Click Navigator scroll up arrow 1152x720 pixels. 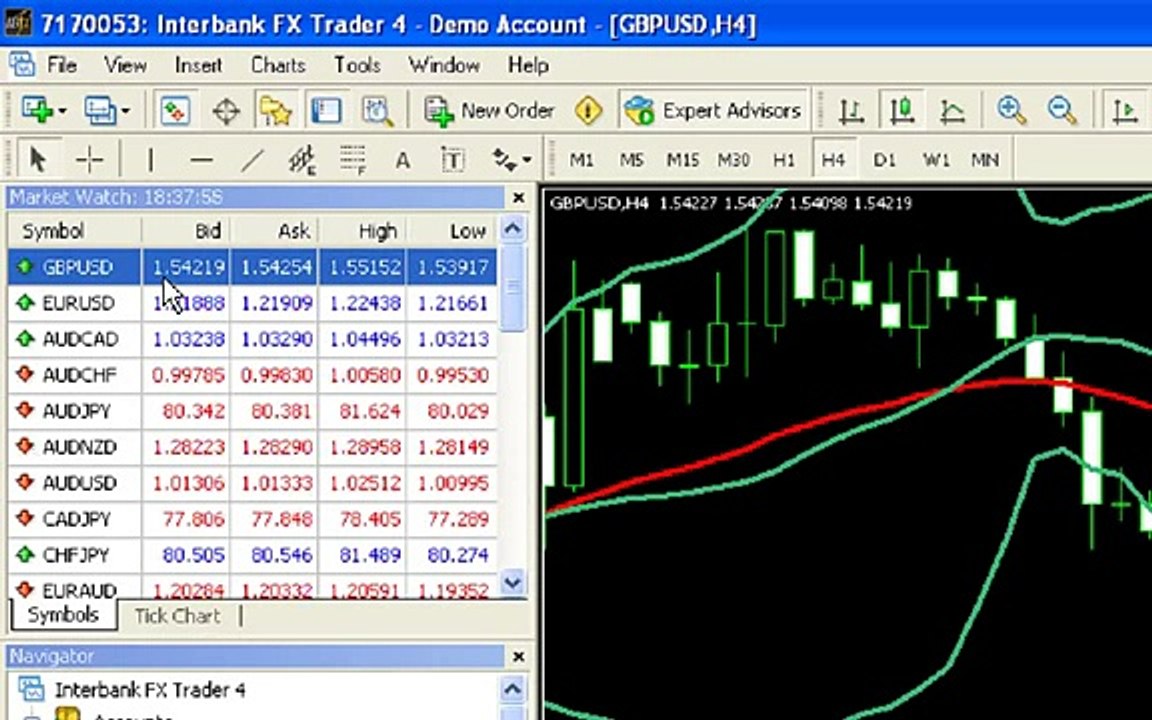(x=513, y=690)
